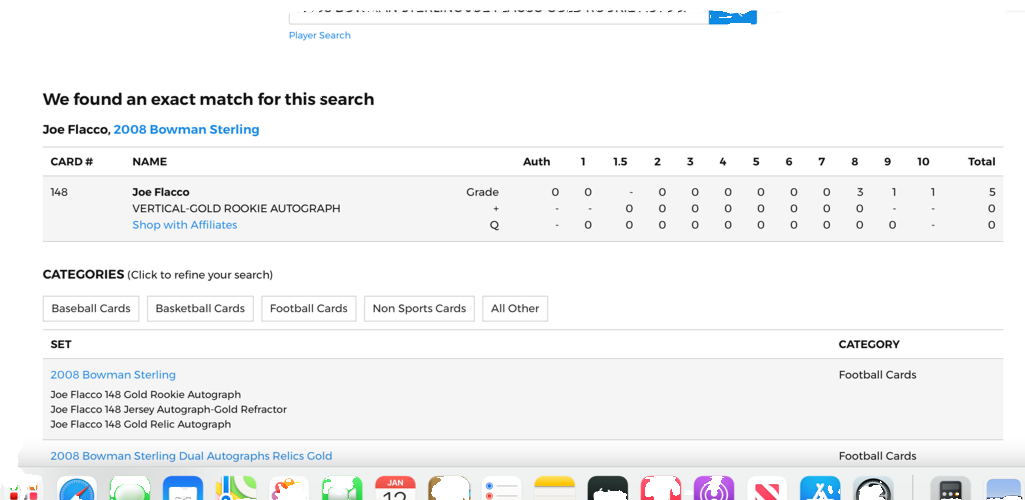Launch Reminders from the dock

click(501, 490)
